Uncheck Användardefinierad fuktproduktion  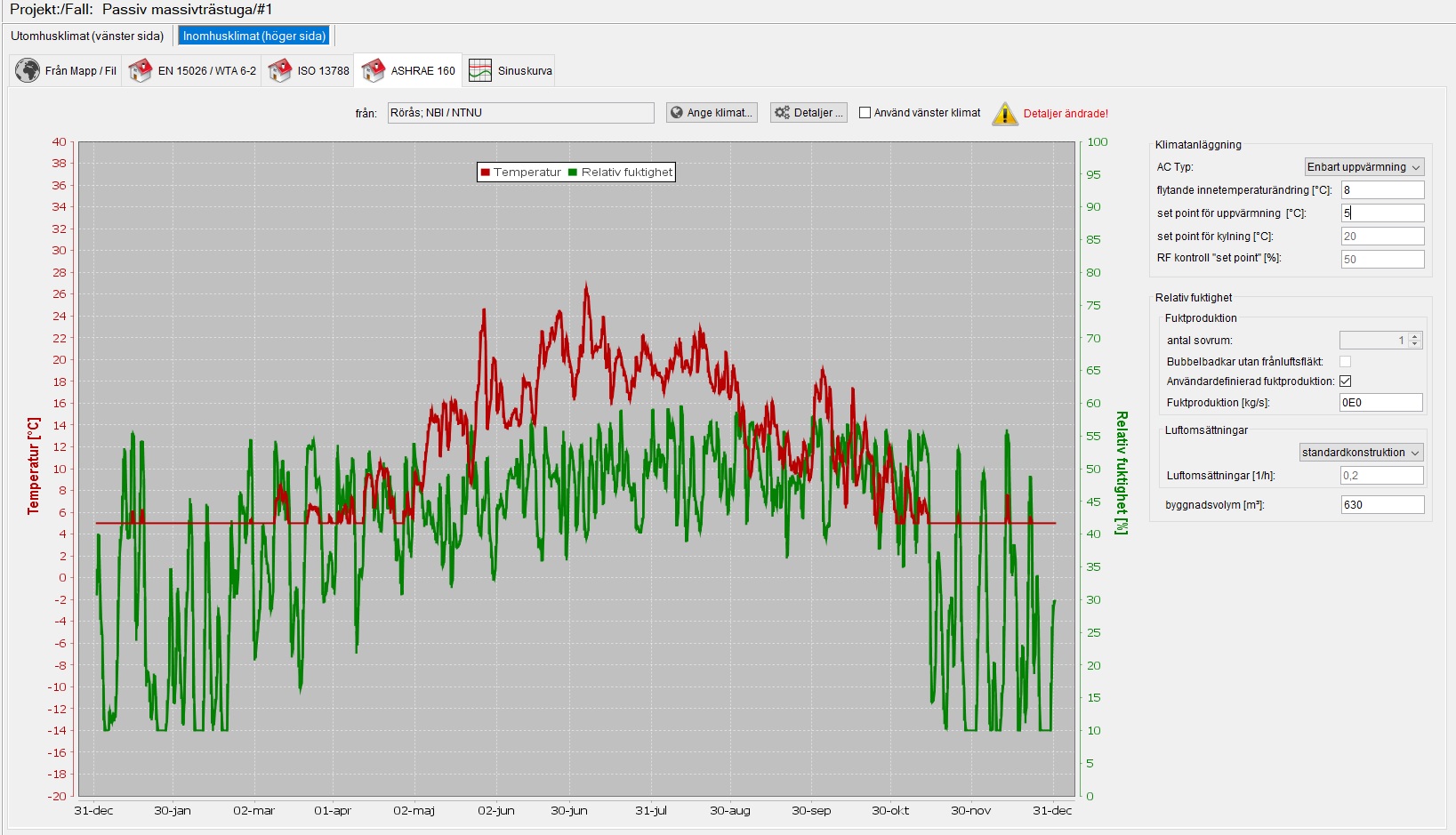click(x=1345, y=381)
